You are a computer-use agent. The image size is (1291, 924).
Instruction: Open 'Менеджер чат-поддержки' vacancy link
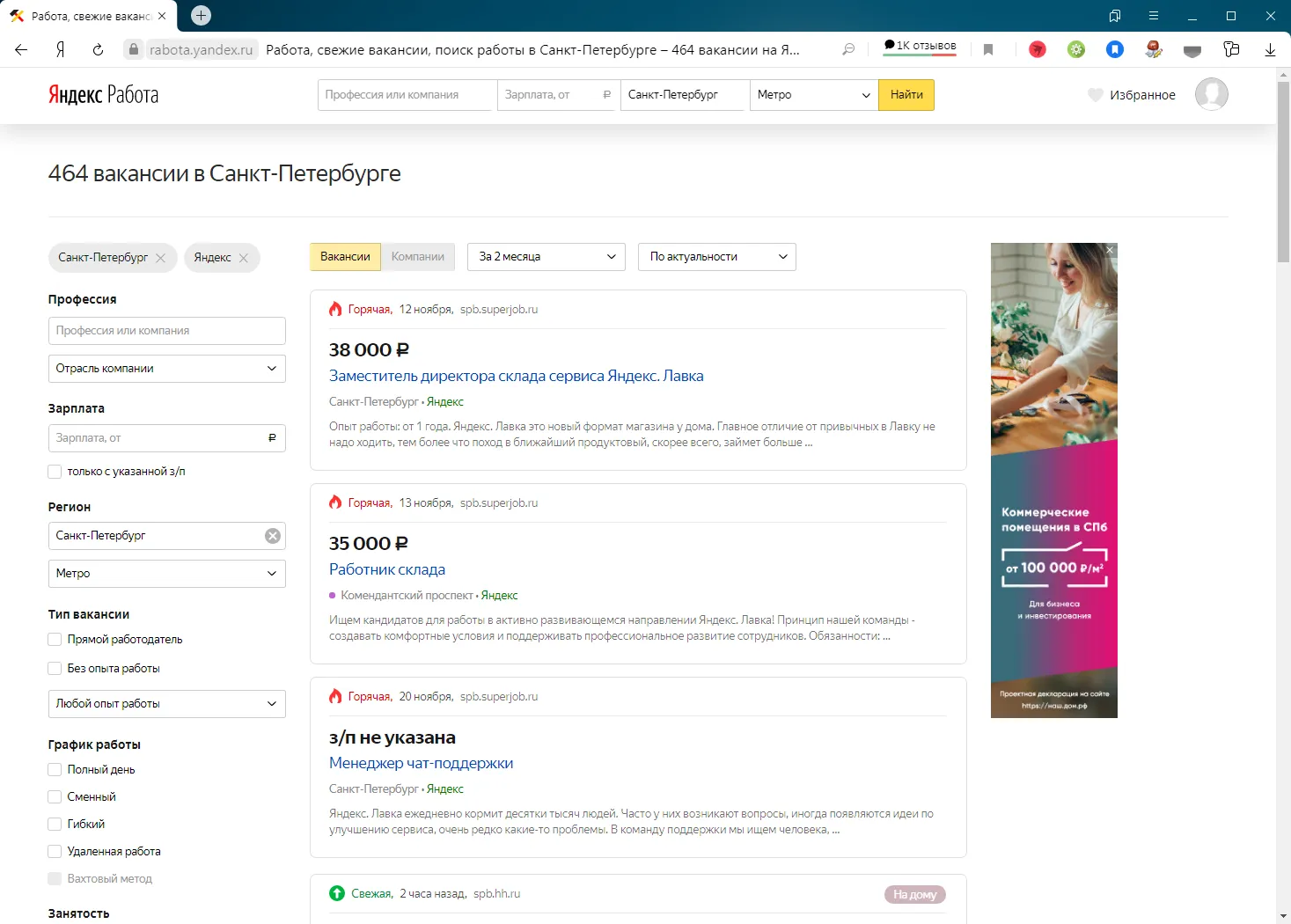click(x=422, y=763)
